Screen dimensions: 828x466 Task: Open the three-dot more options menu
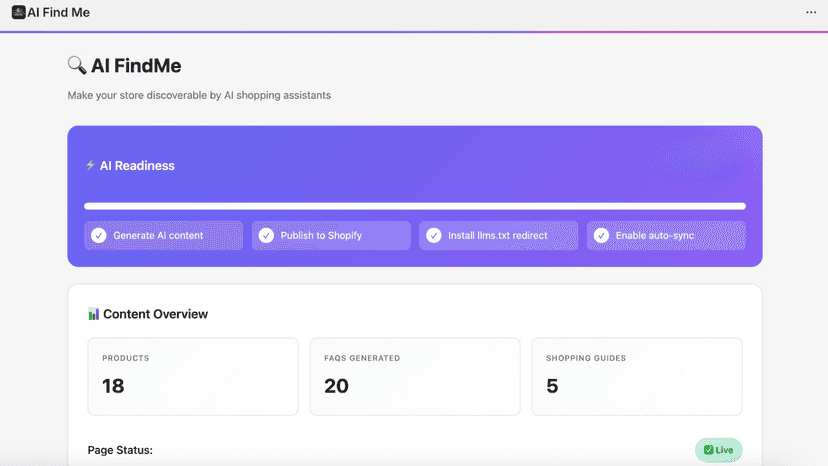pyautogui.click(x=811, y=12)
